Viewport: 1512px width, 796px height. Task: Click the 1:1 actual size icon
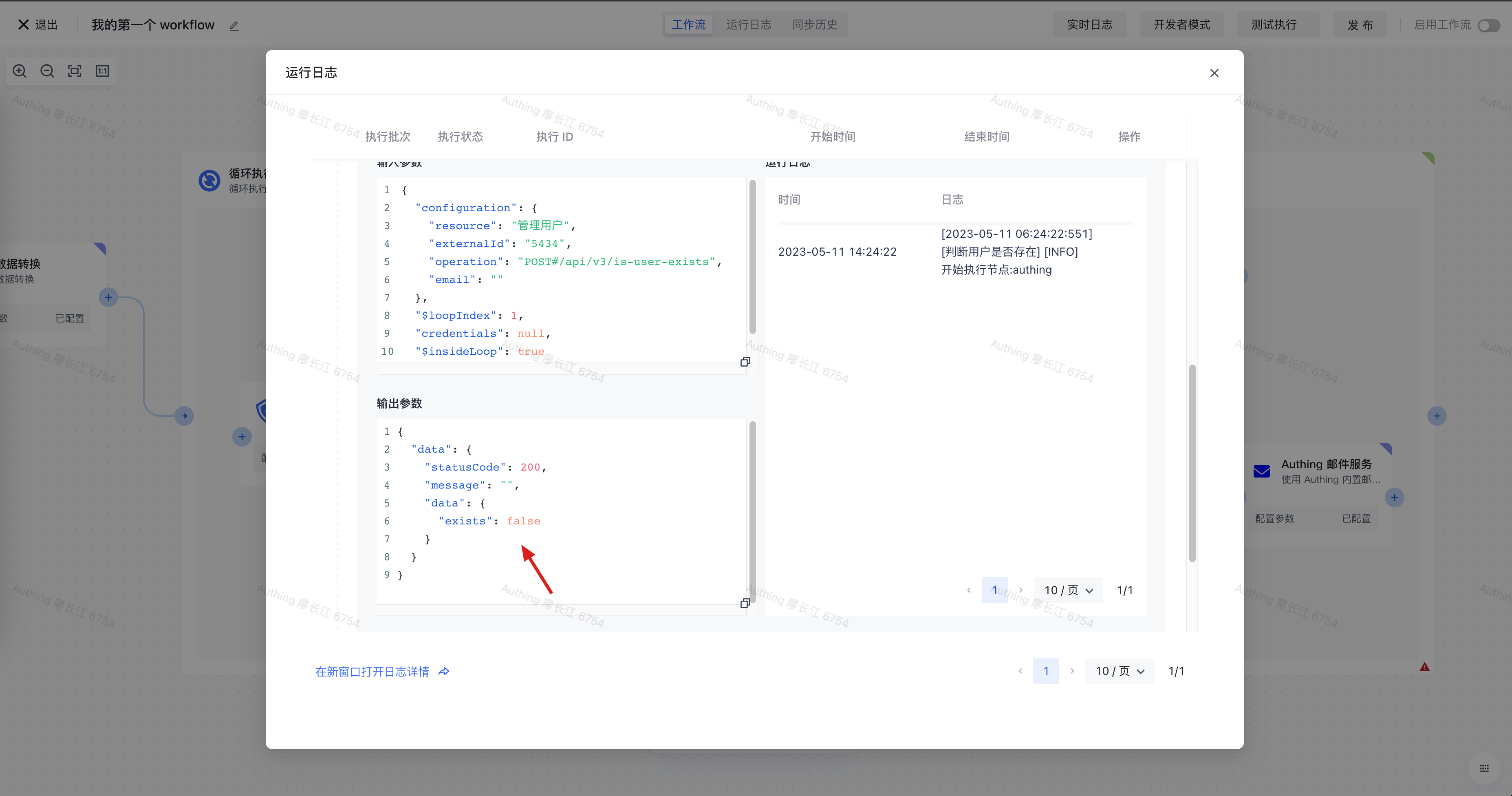tap(102, 71)
